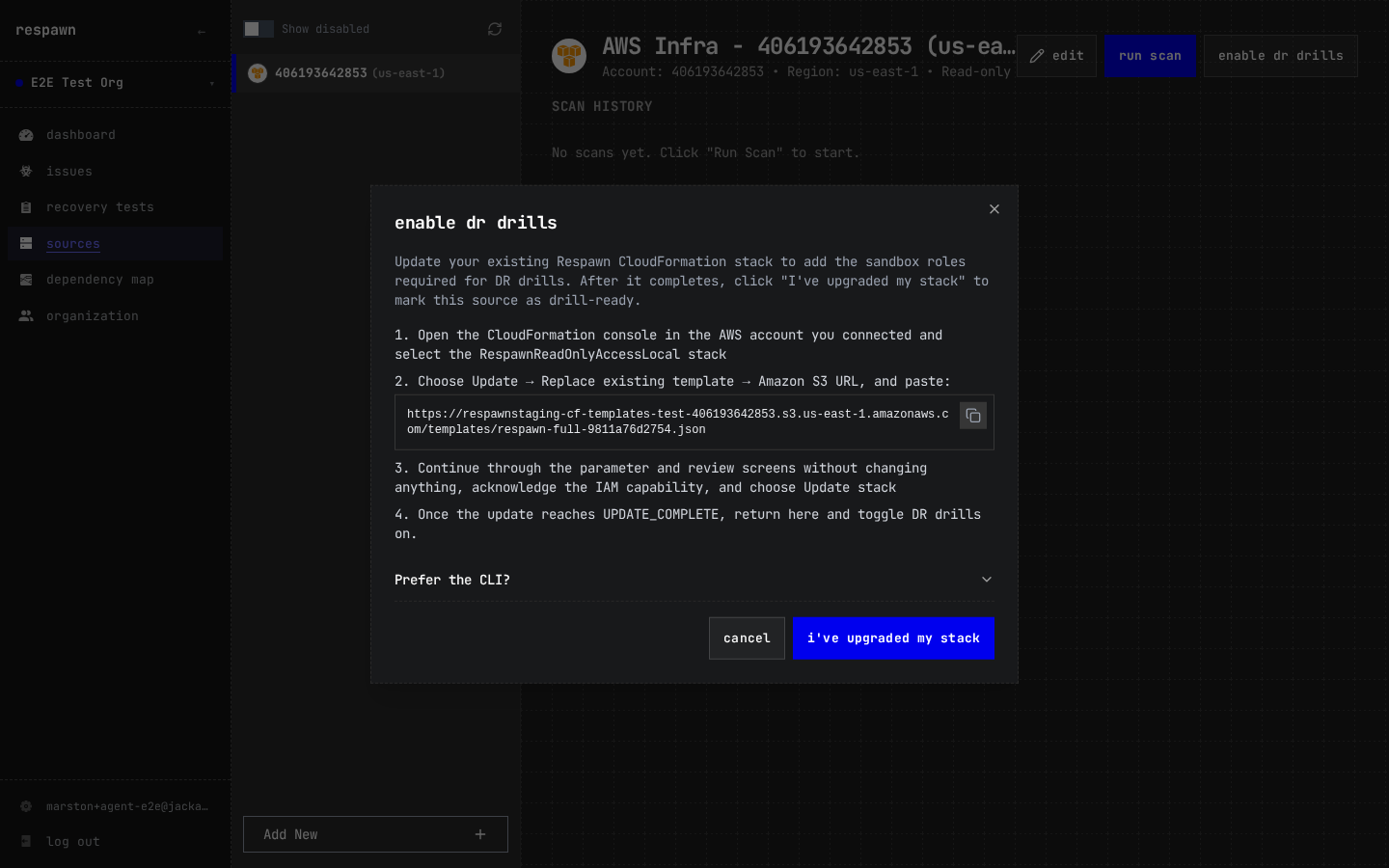The height and width of the screenshot is (868, 1389).
Task: Click the refresh sources icon
Action: coord(495,29)
